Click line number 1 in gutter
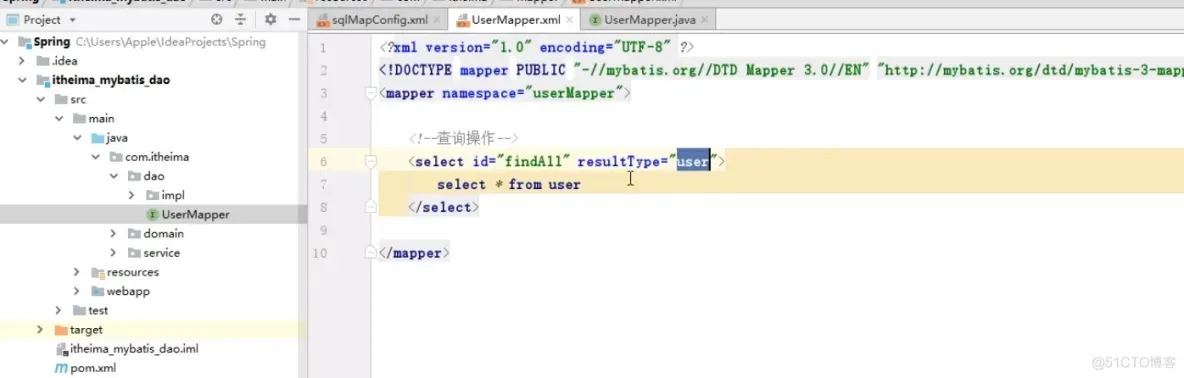 pyautogui.click(x=323, y=48)
